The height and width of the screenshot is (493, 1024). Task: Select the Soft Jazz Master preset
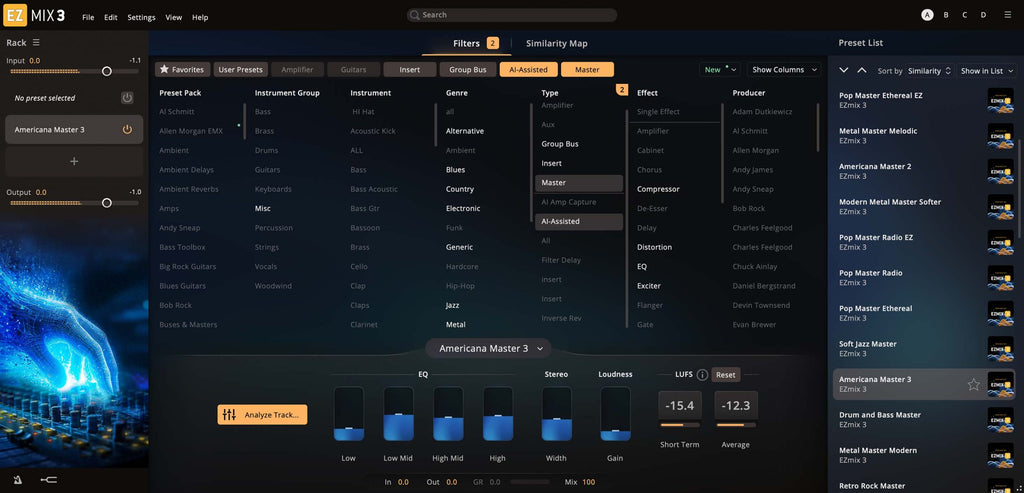924,349
